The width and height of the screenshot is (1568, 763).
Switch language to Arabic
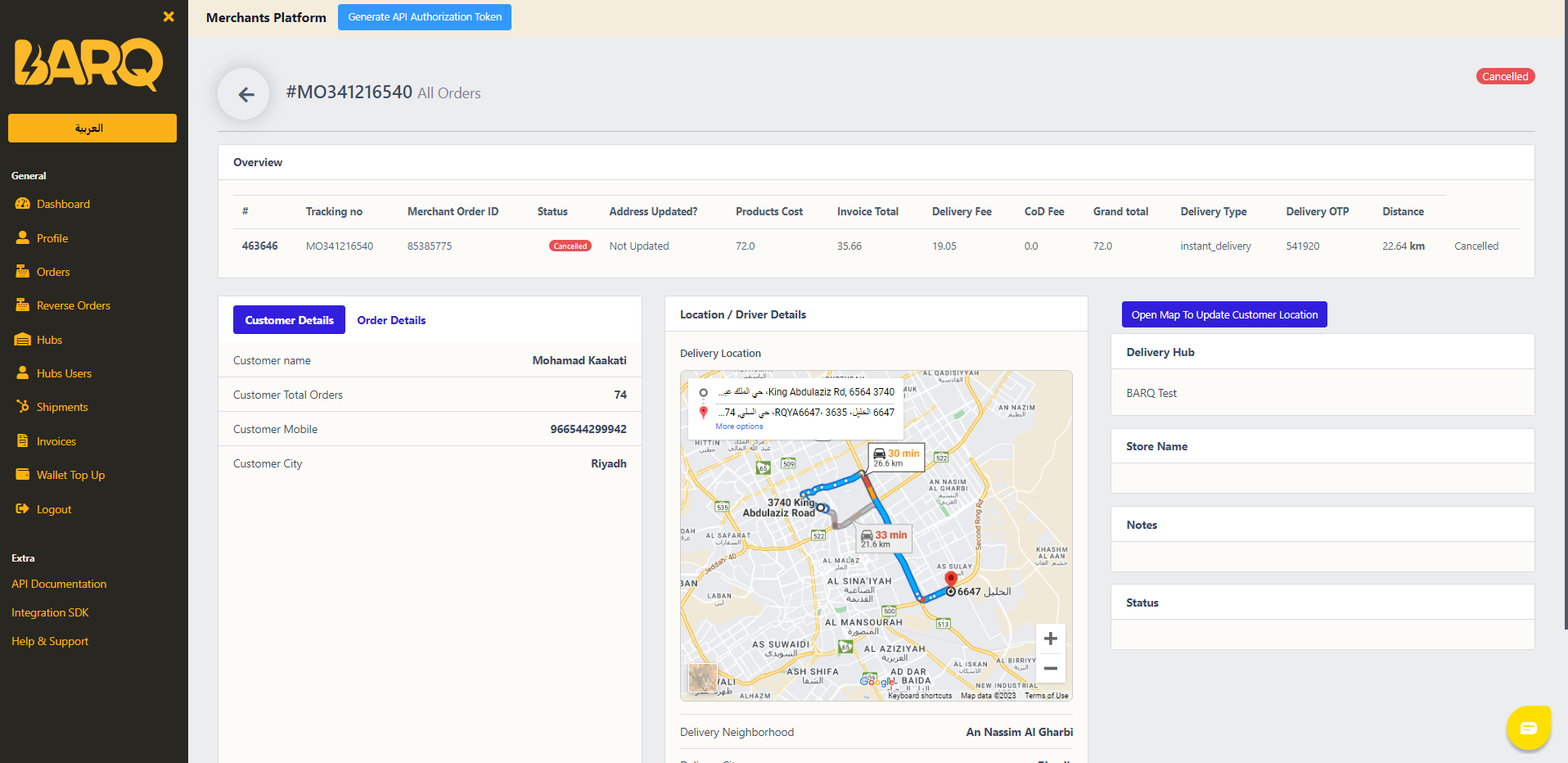point(92,129)
